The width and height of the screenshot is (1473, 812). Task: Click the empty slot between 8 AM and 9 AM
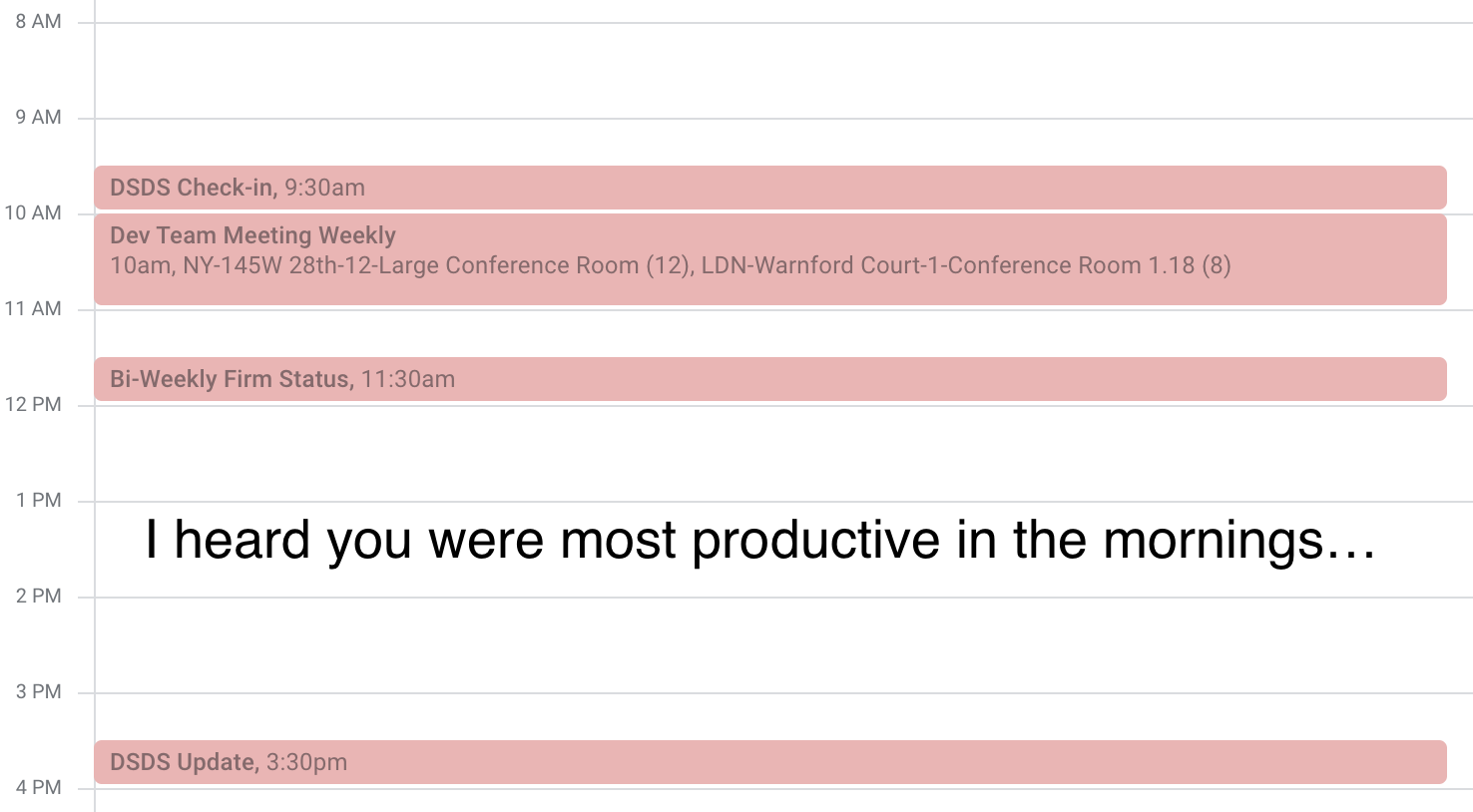[769, 70]
